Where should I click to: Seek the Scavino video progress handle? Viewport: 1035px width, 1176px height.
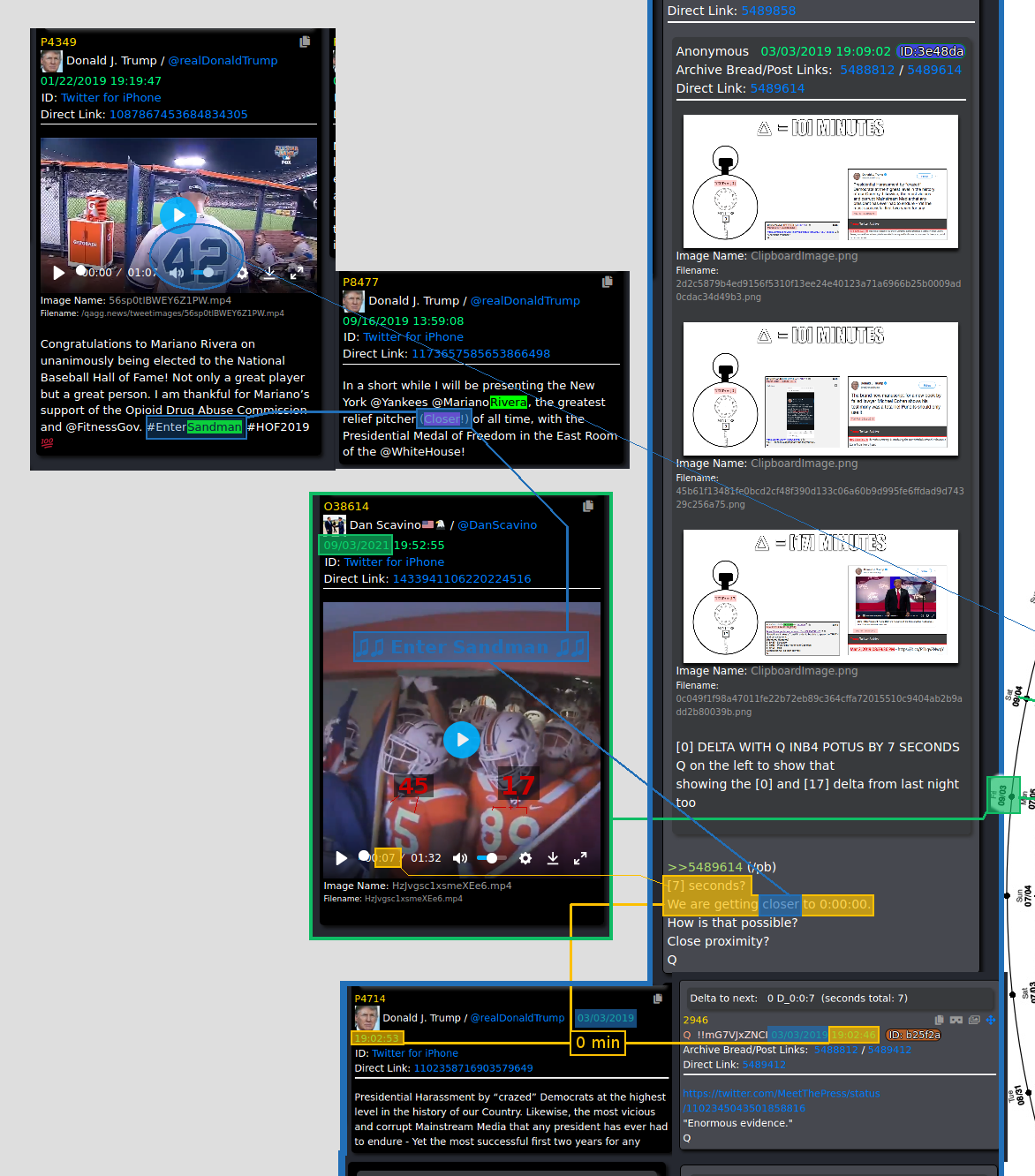pos(364,856)
